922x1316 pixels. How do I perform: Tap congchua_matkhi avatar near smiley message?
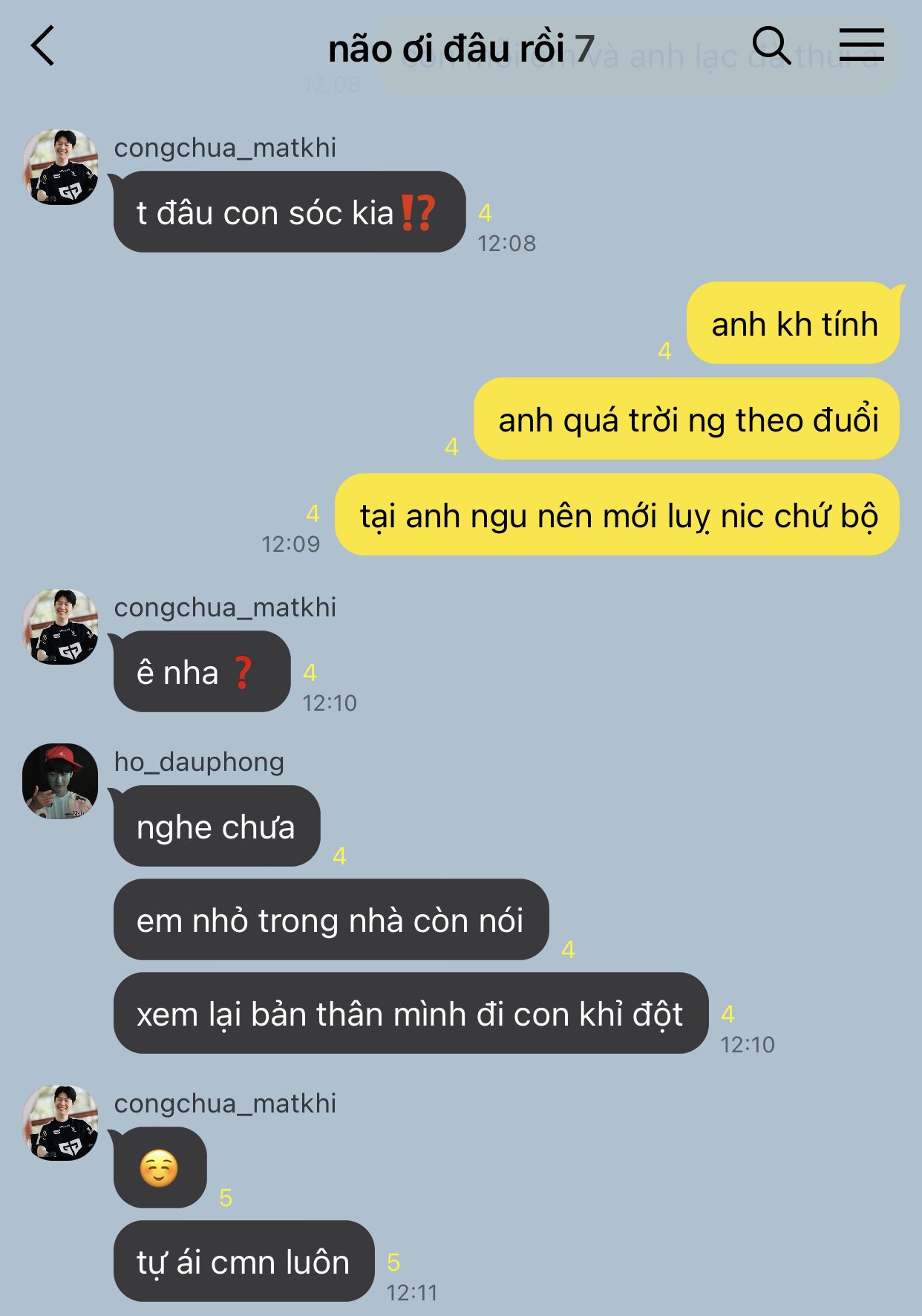[x=60, y=1123]
